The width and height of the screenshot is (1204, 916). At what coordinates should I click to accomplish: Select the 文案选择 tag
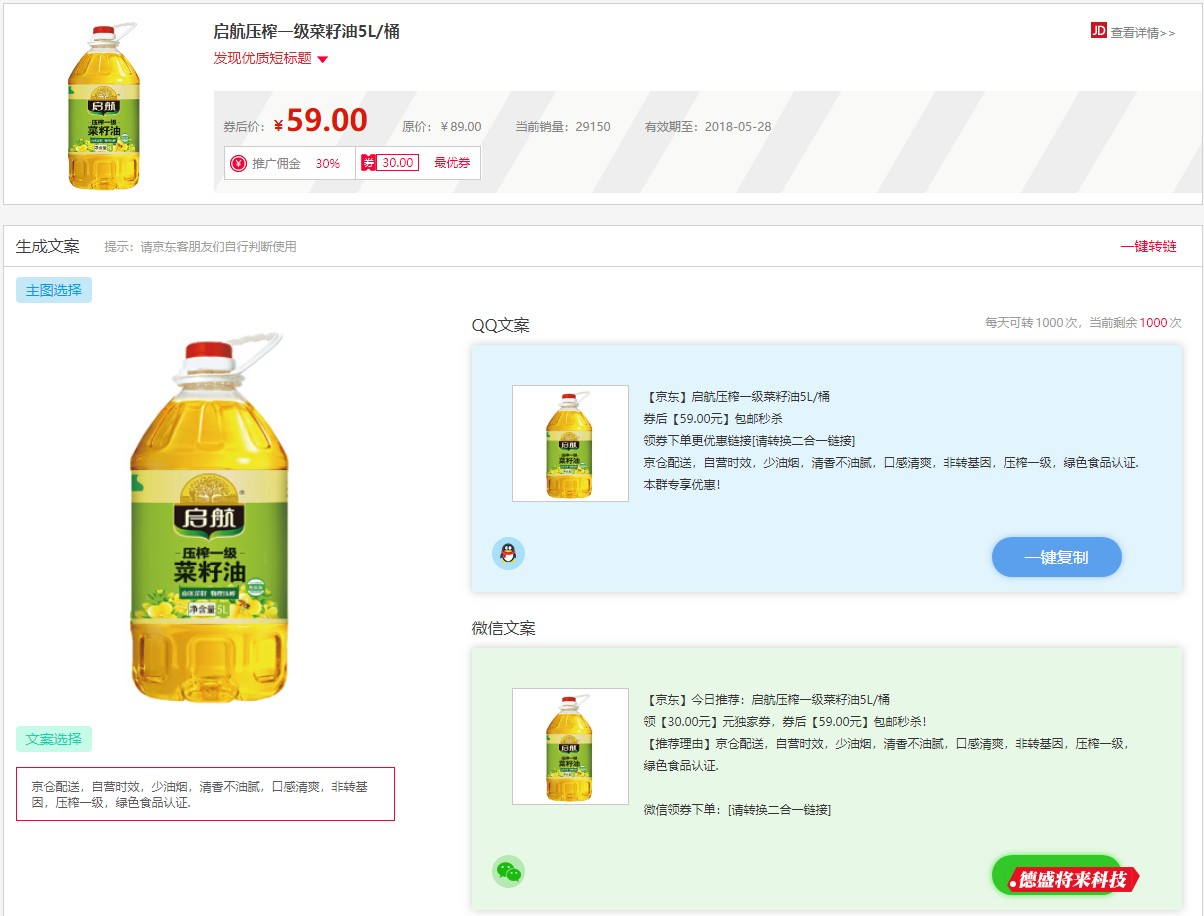[x=54, y=739]
